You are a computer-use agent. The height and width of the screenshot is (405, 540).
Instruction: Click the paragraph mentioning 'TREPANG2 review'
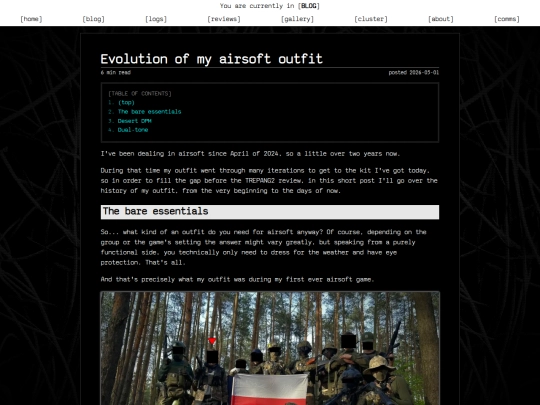(x=269, y=180)
